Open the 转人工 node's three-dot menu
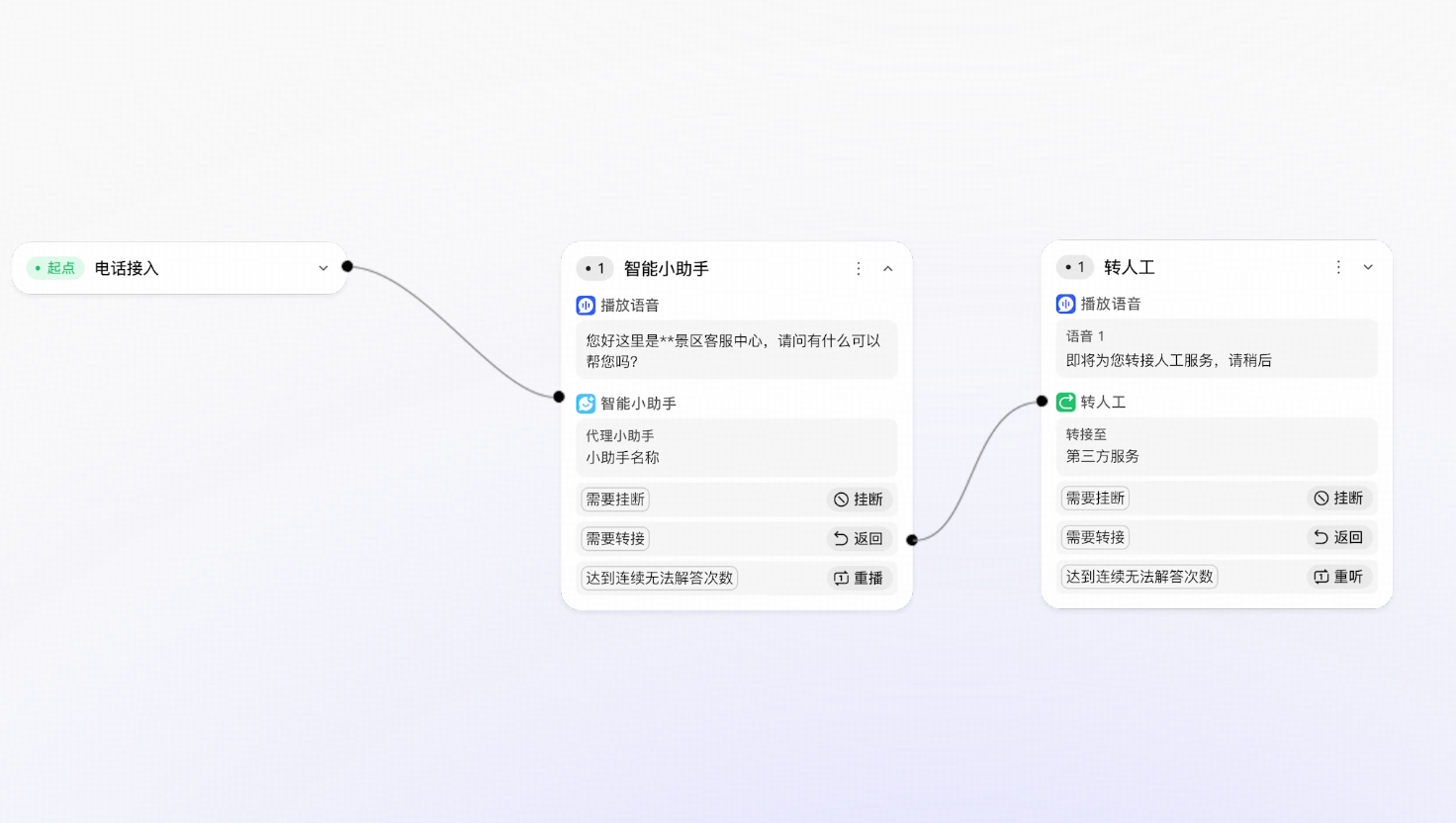1456x823 pixels. coord(1338,267)
